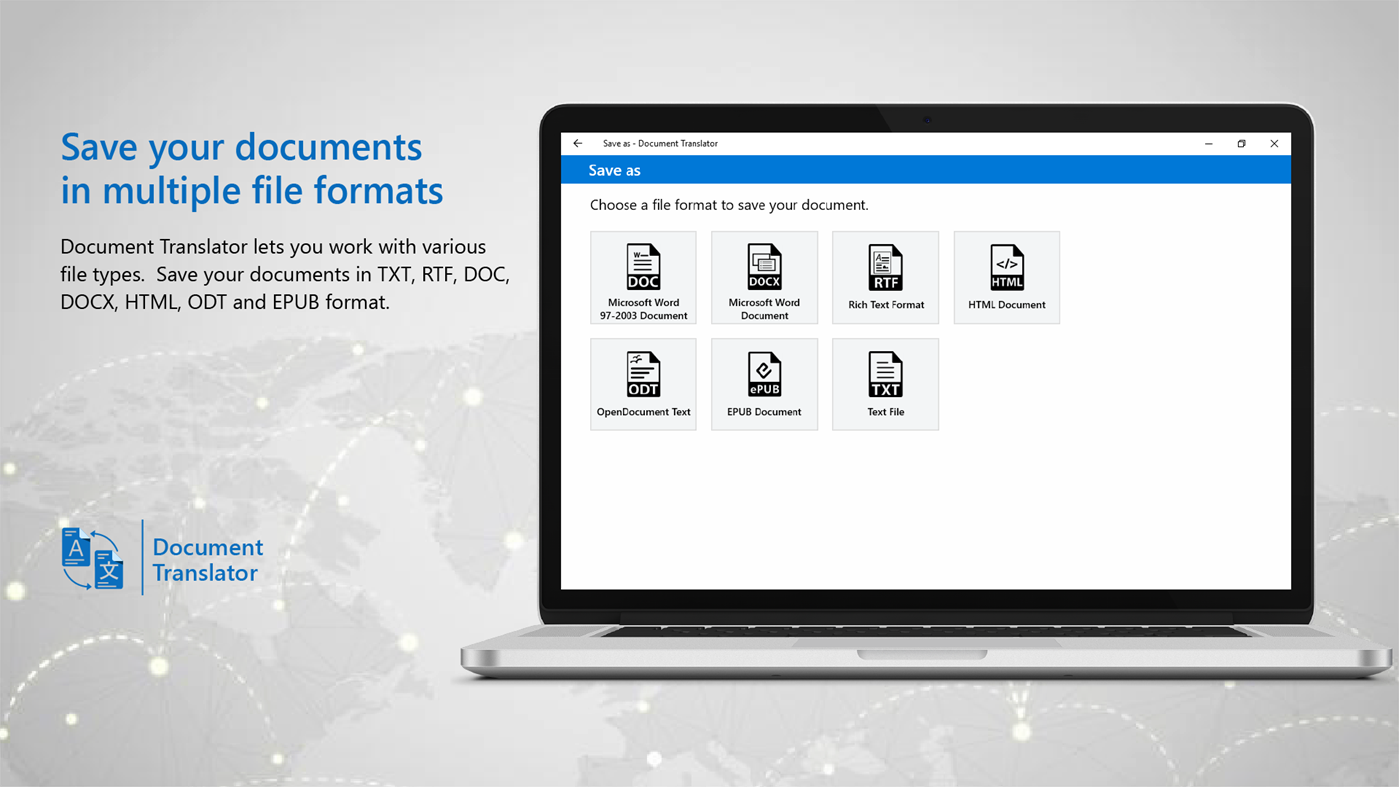Viewport: 1399px width, 787px height.
Task: Click the back arrow in the title bar
Action: (x=577, y=142)
